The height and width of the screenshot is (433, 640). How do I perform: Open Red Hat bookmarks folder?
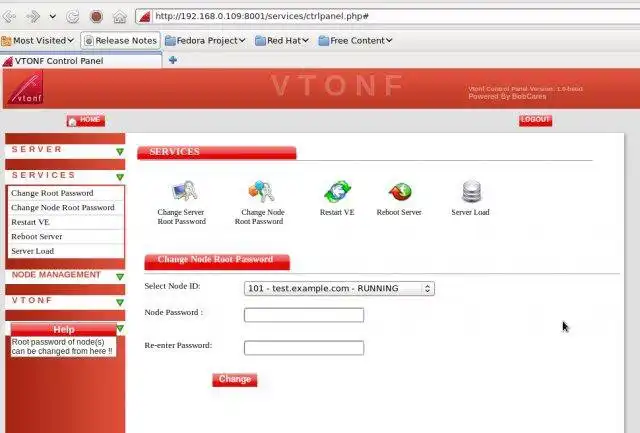[282, 40]
